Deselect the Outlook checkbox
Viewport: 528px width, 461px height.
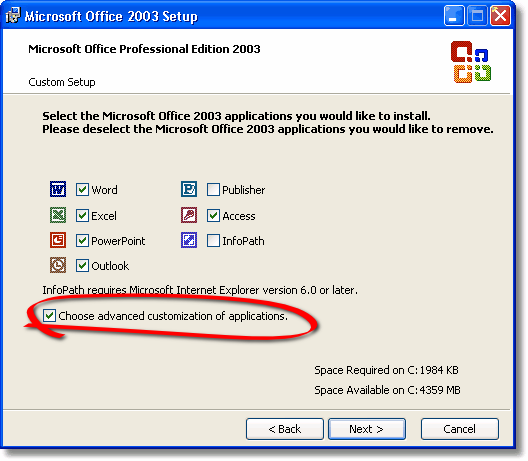point(82,266)
